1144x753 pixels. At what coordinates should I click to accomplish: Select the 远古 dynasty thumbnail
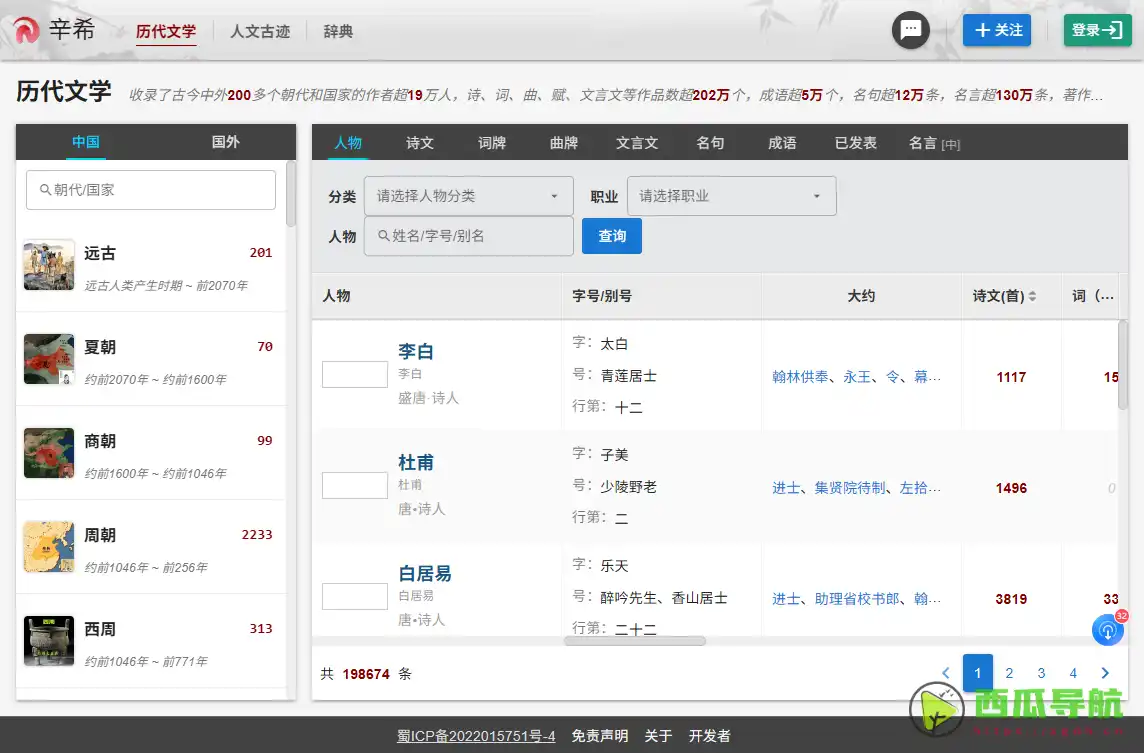(x=49, y=265)
